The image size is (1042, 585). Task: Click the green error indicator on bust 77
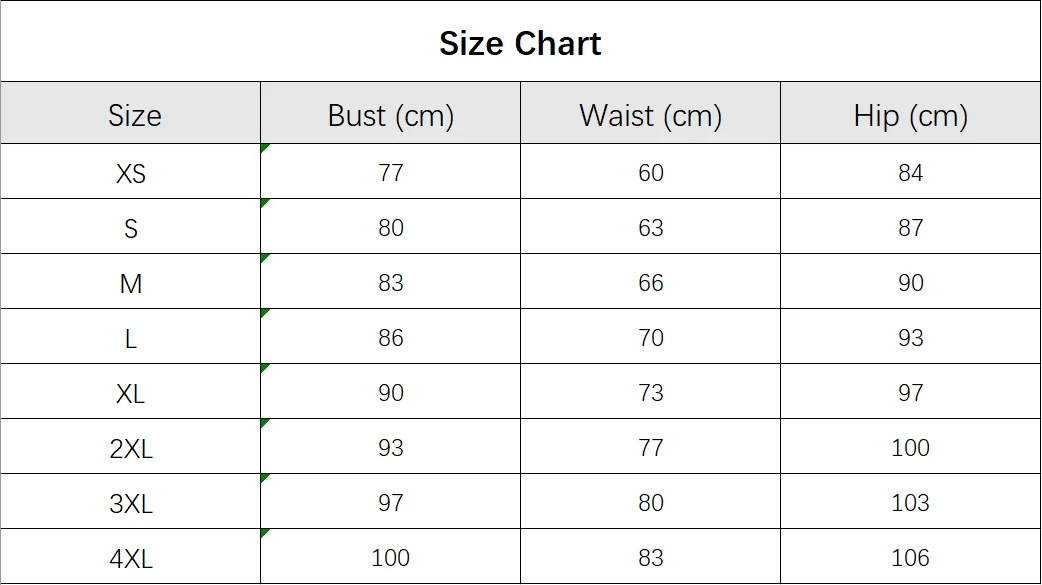[264, 148]
